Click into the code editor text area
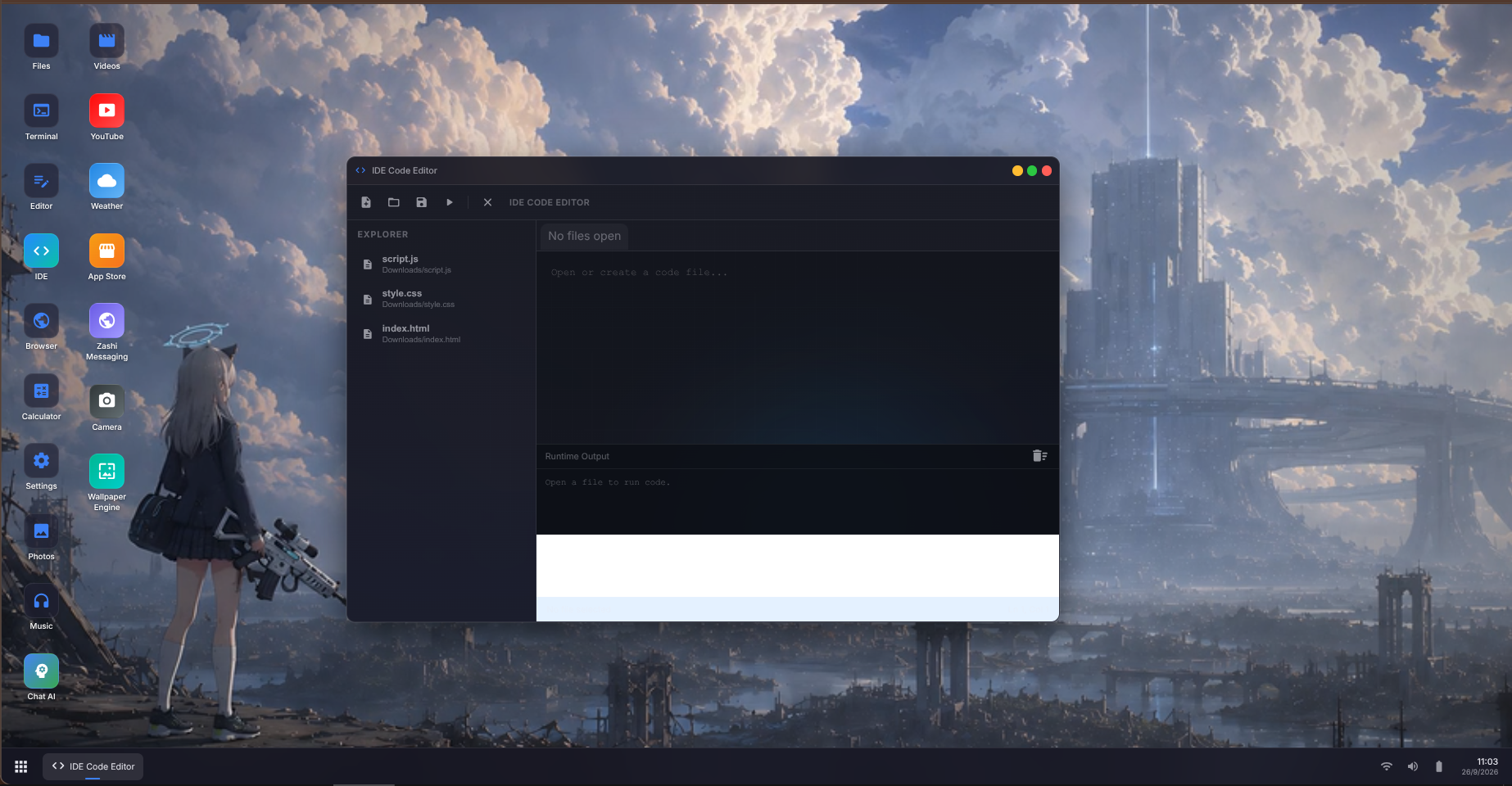The image size is (1512, 786). pos(798,348)
